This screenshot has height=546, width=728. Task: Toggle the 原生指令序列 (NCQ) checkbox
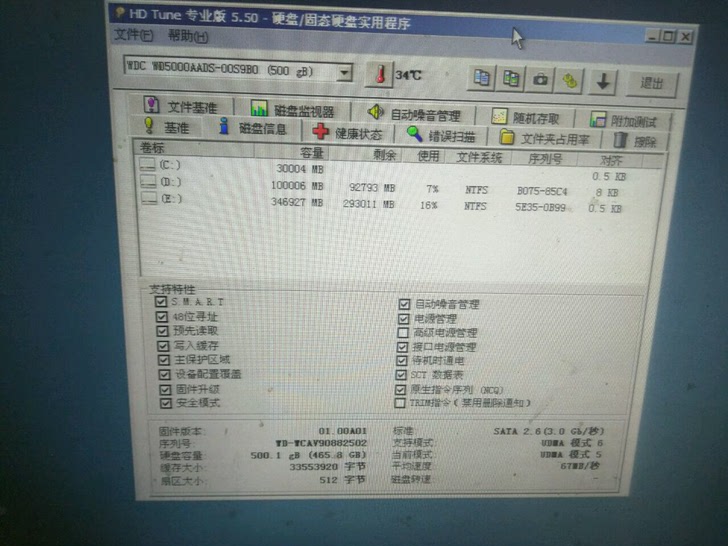click(400, 389)
